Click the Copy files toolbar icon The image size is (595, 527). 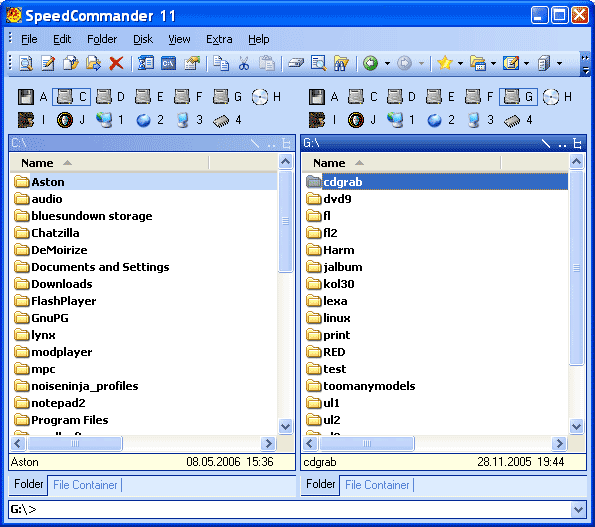tap(71, 63)
